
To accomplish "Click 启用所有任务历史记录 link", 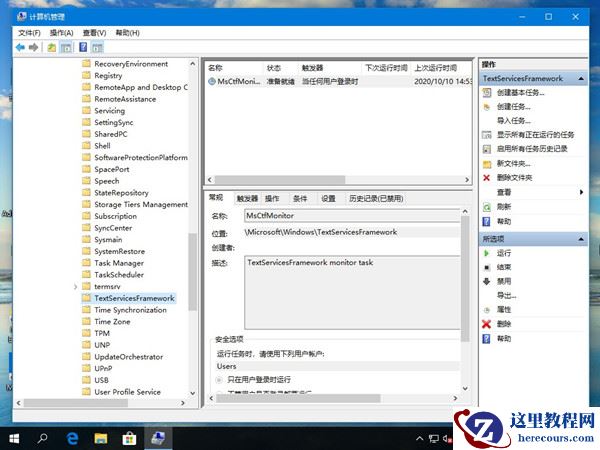I will [532, 149].
